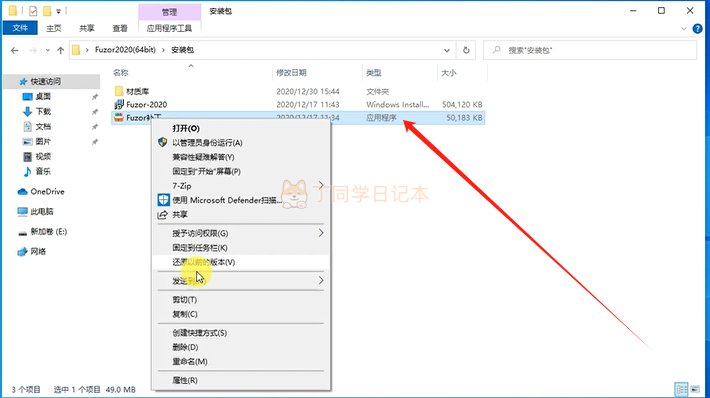Open recent locations dropdown arrow
This screenshot has height=398, width=710.
coord(48,50)
